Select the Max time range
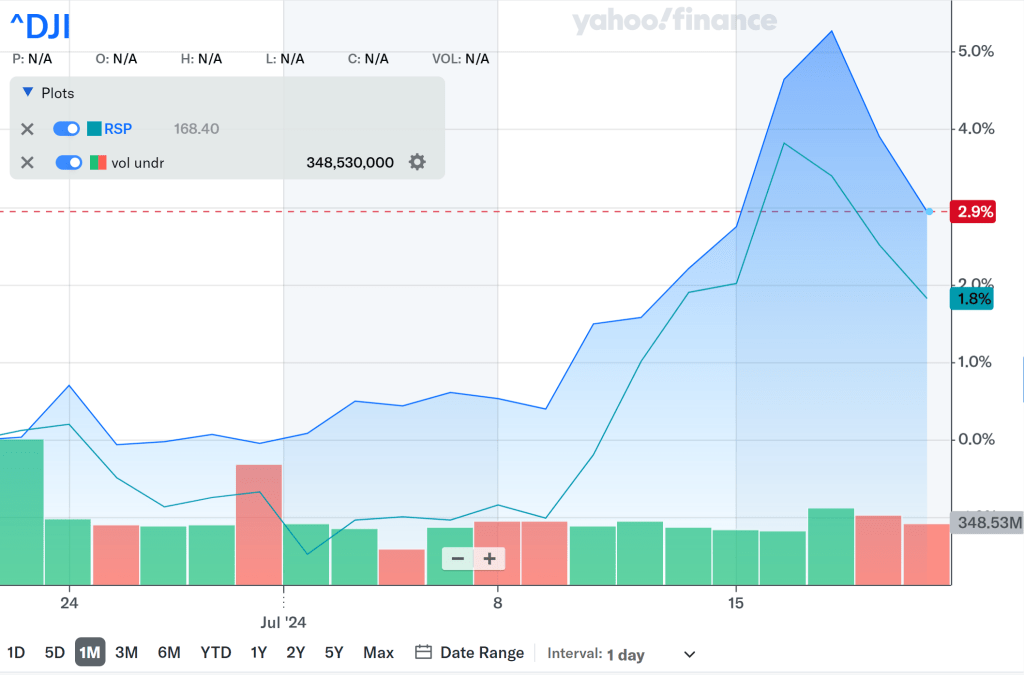1024x675 pixels. point(378,653)
